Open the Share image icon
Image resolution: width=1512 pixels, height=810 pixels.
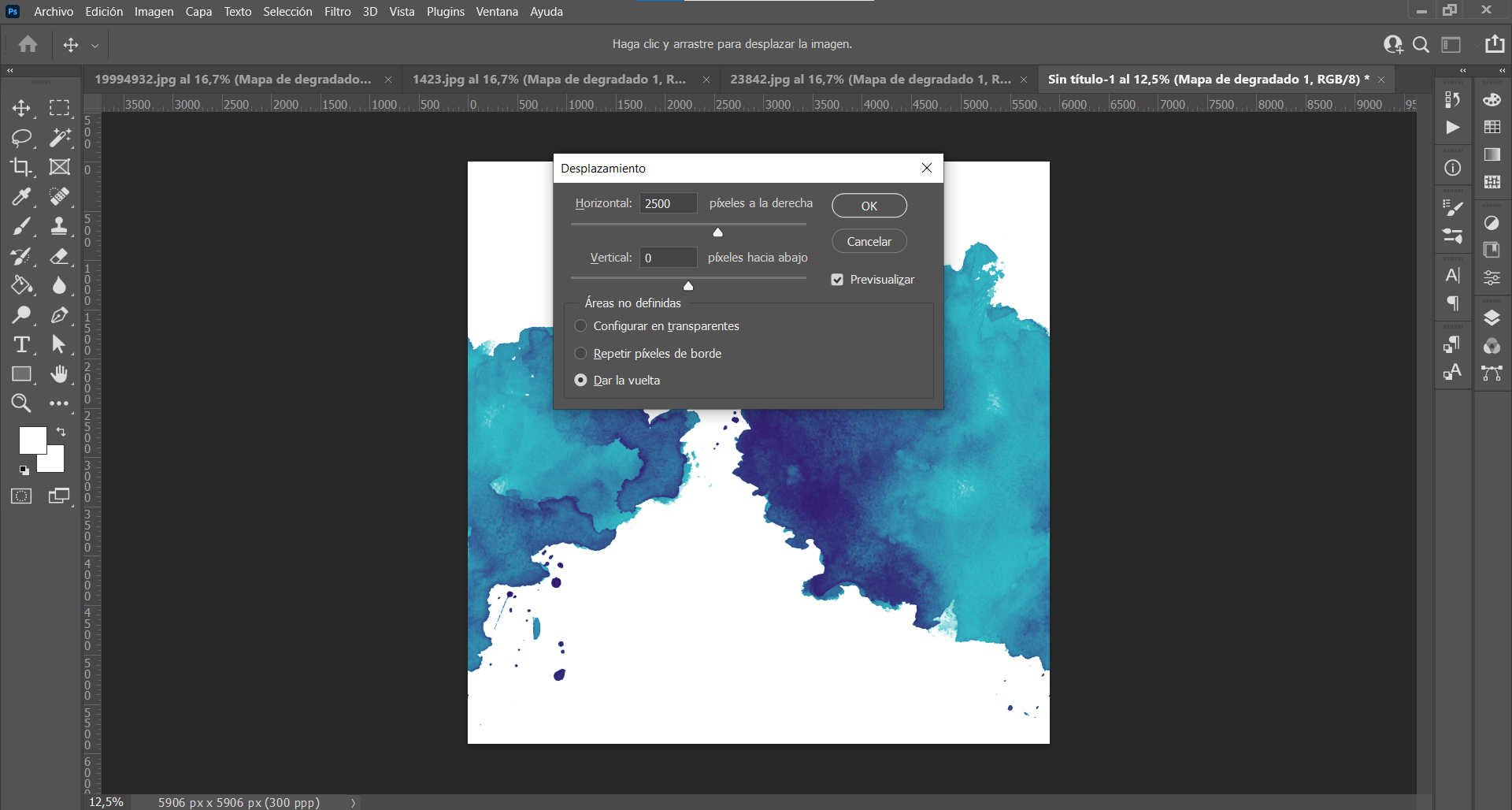point(1494,44)
